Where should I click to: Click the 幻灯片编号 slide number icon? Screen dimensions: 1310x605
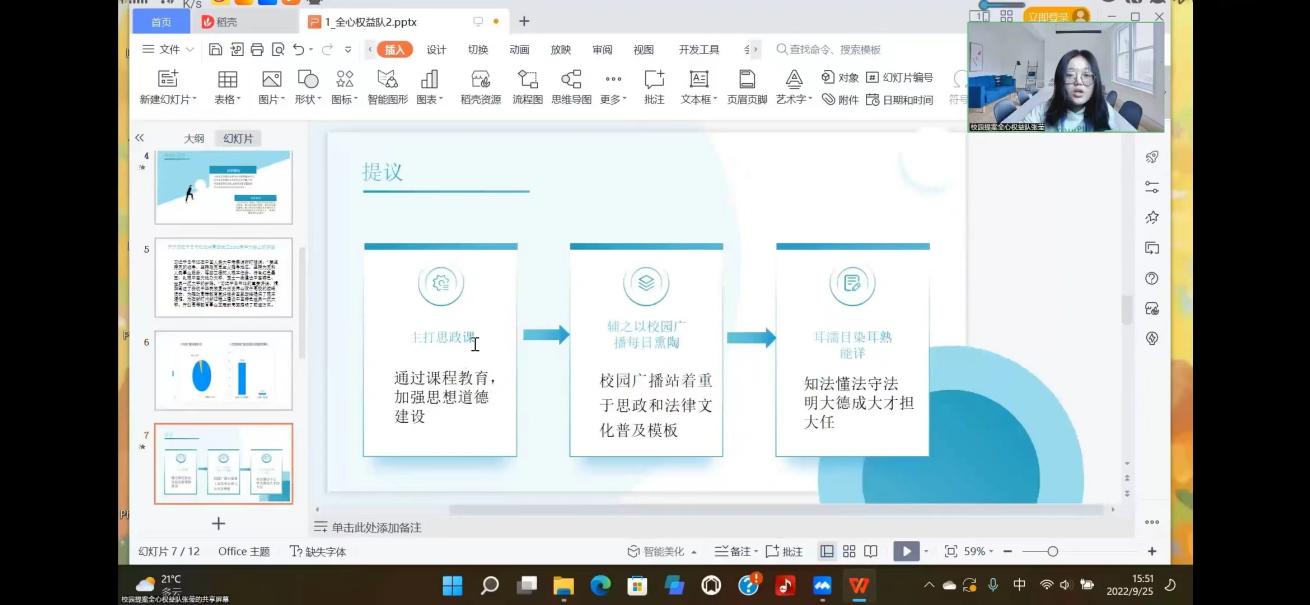pyautogui.click(x=900, y=77)
